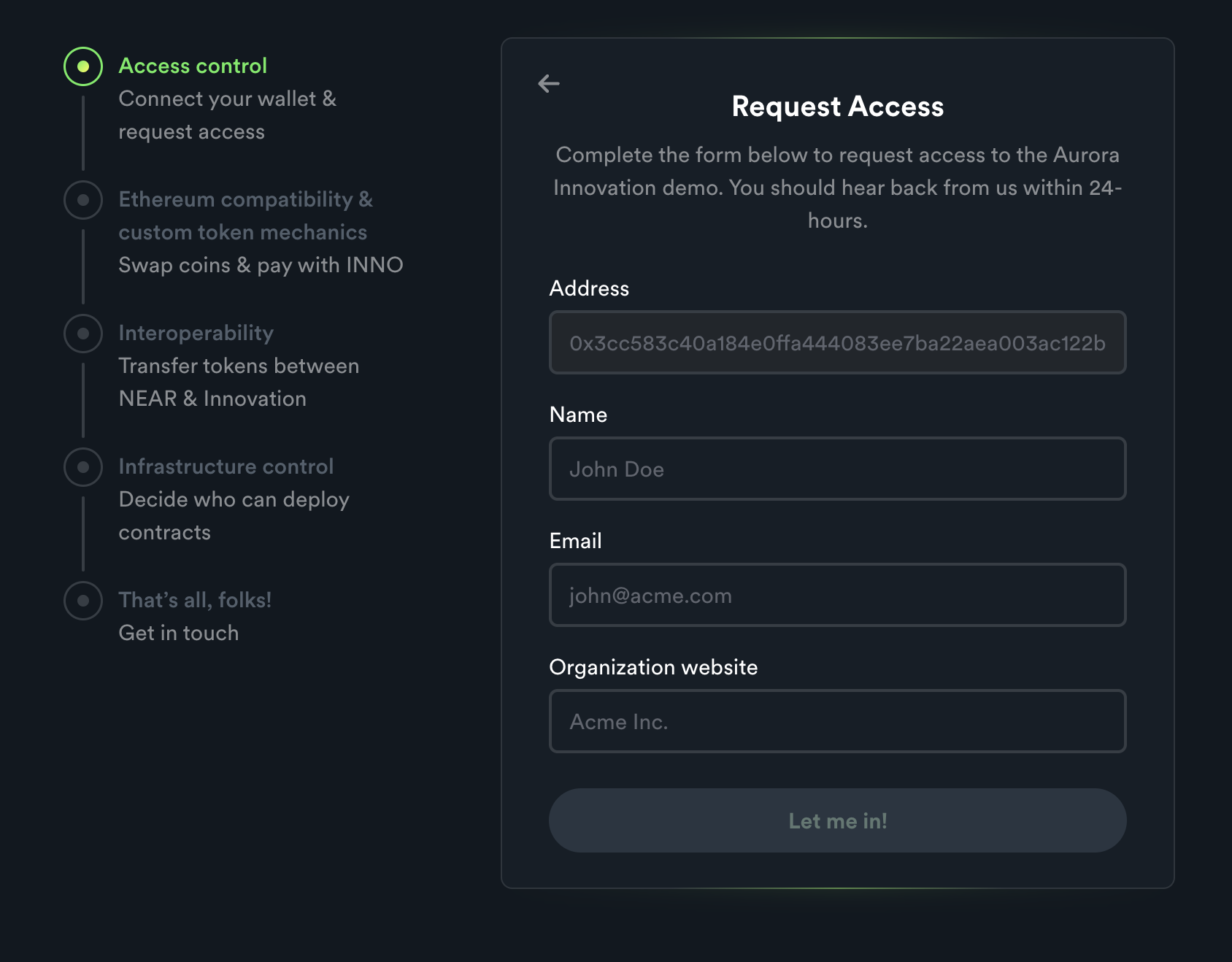Viewport: 1232px width, 962px height.
Task: Open the Access control step title
Action: tap(193, 66)
